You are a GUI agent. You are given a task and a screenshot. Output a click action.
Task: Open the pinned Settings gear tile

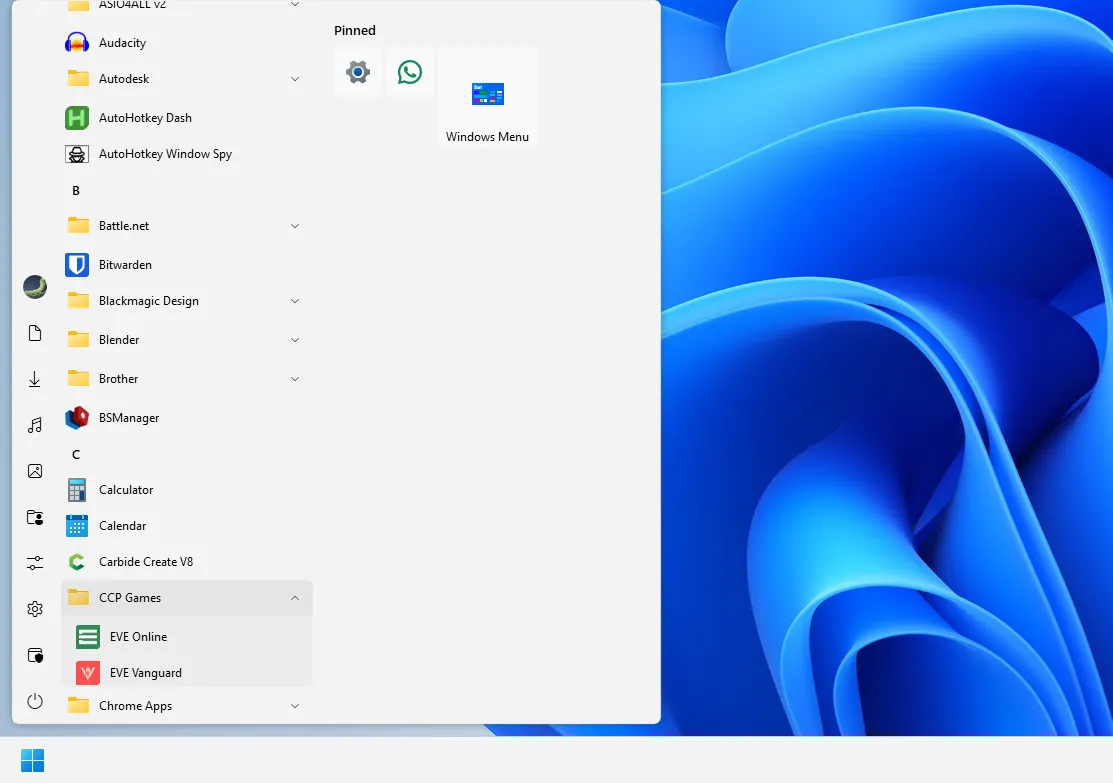point(358,72)
